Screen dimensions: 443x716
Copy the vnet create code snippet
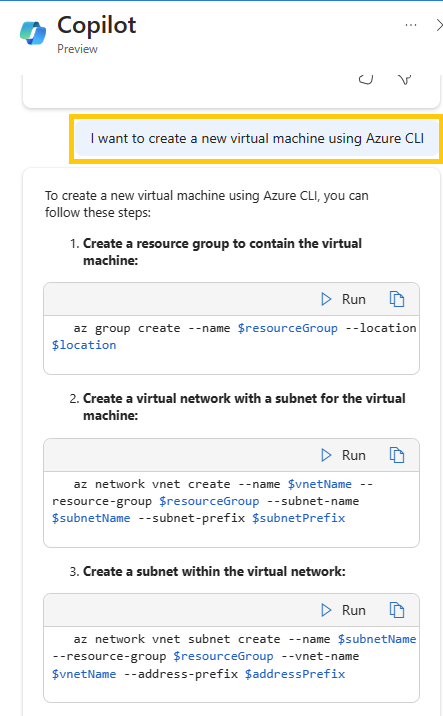tap(396, 455)
